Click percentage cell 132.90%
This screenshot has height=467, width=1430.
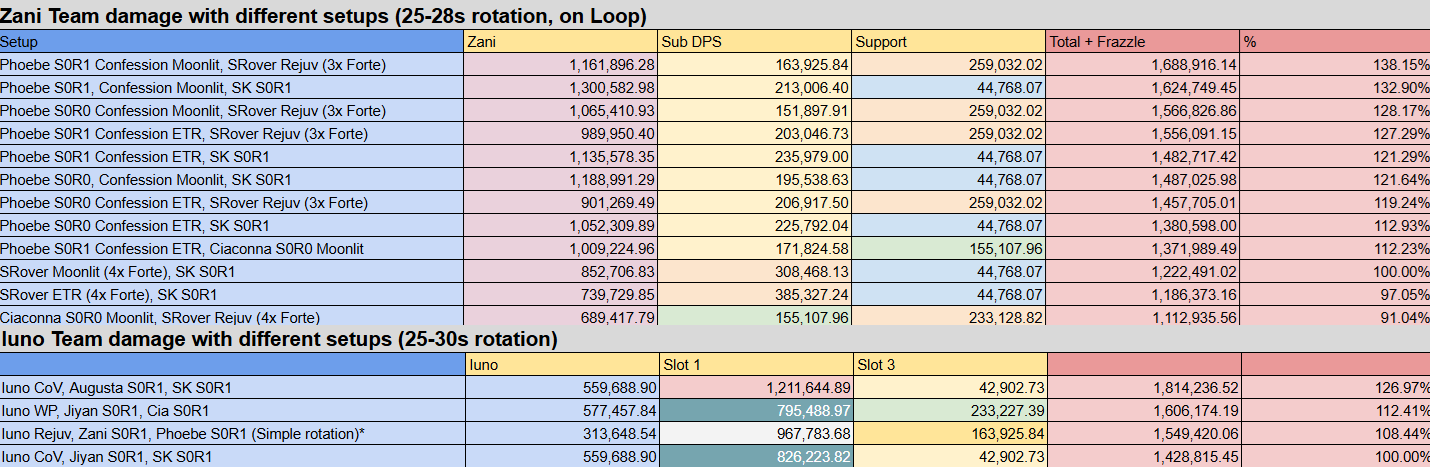click(x=1335, y=88)
